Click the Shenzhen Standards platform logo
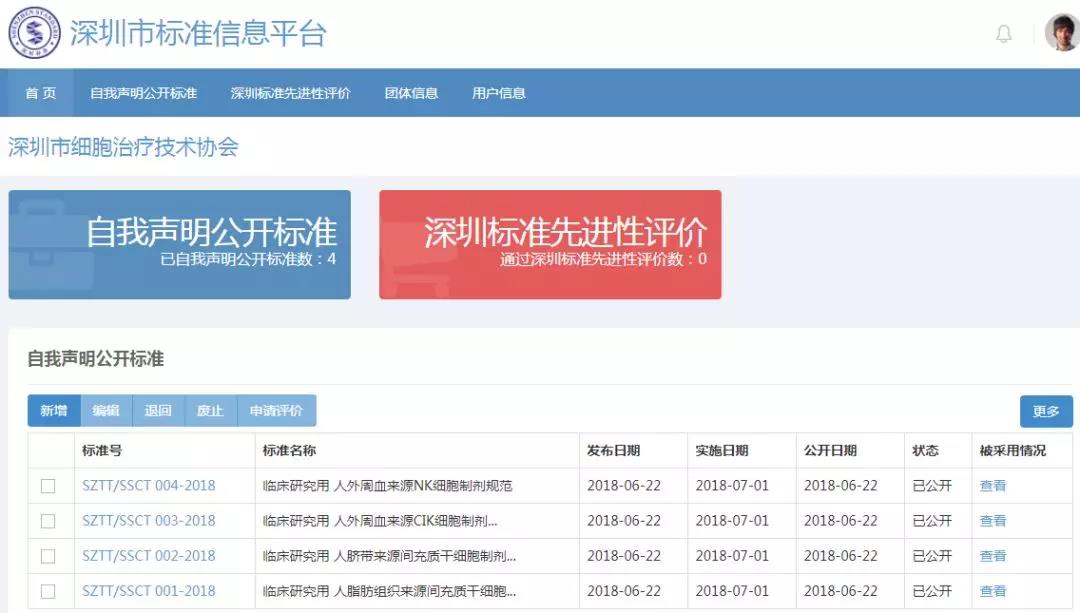 (x=34, y=33)
